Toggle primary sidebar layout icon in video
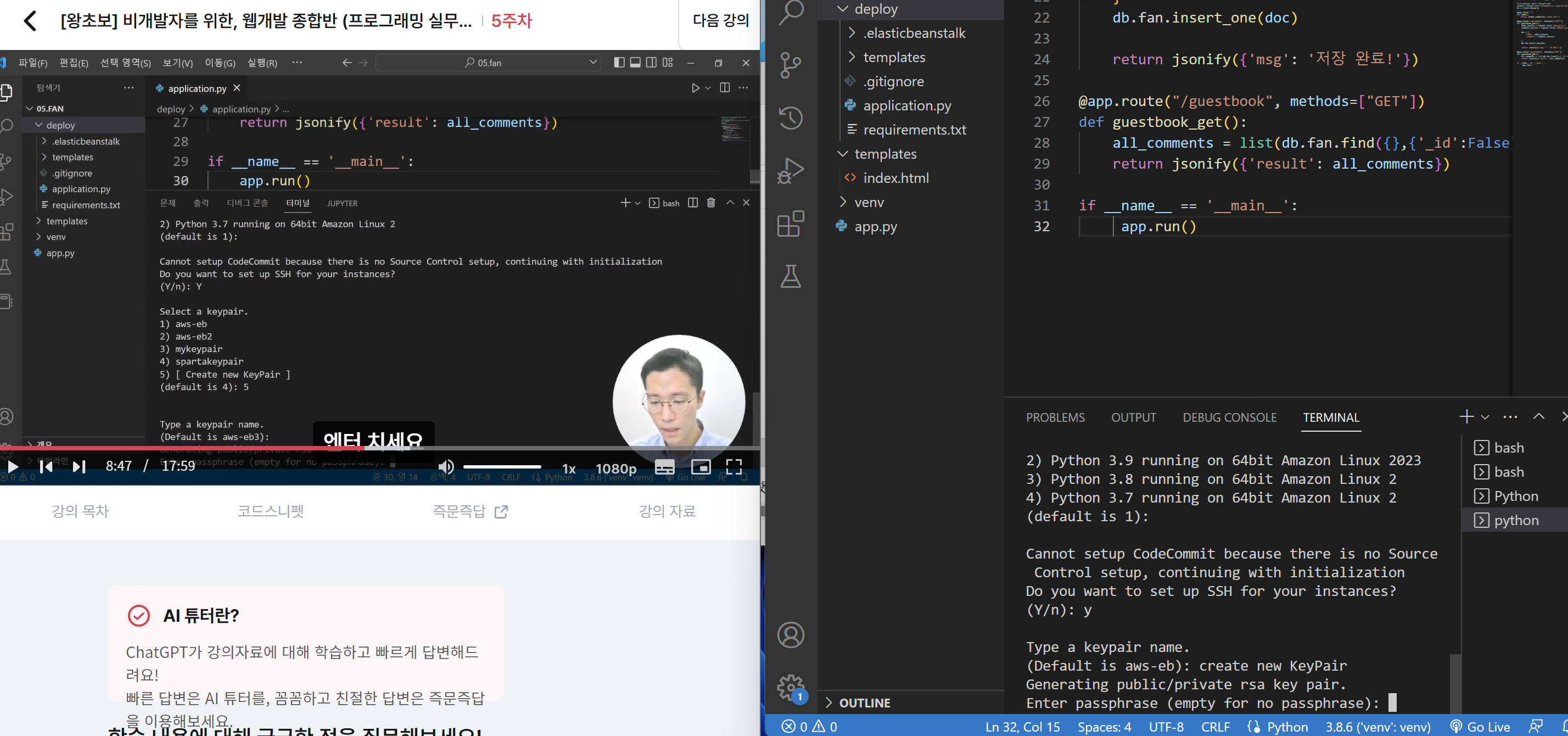 click(x=619, y=62)
